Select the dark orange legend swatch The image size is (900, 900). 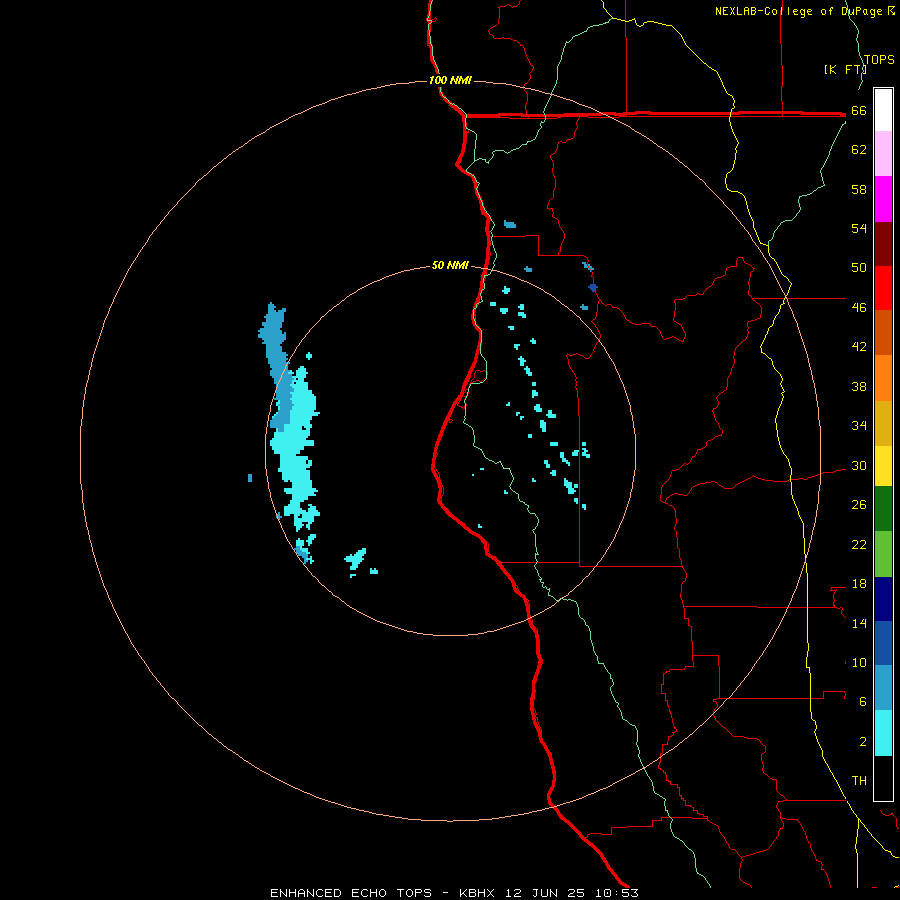[883, 332]
